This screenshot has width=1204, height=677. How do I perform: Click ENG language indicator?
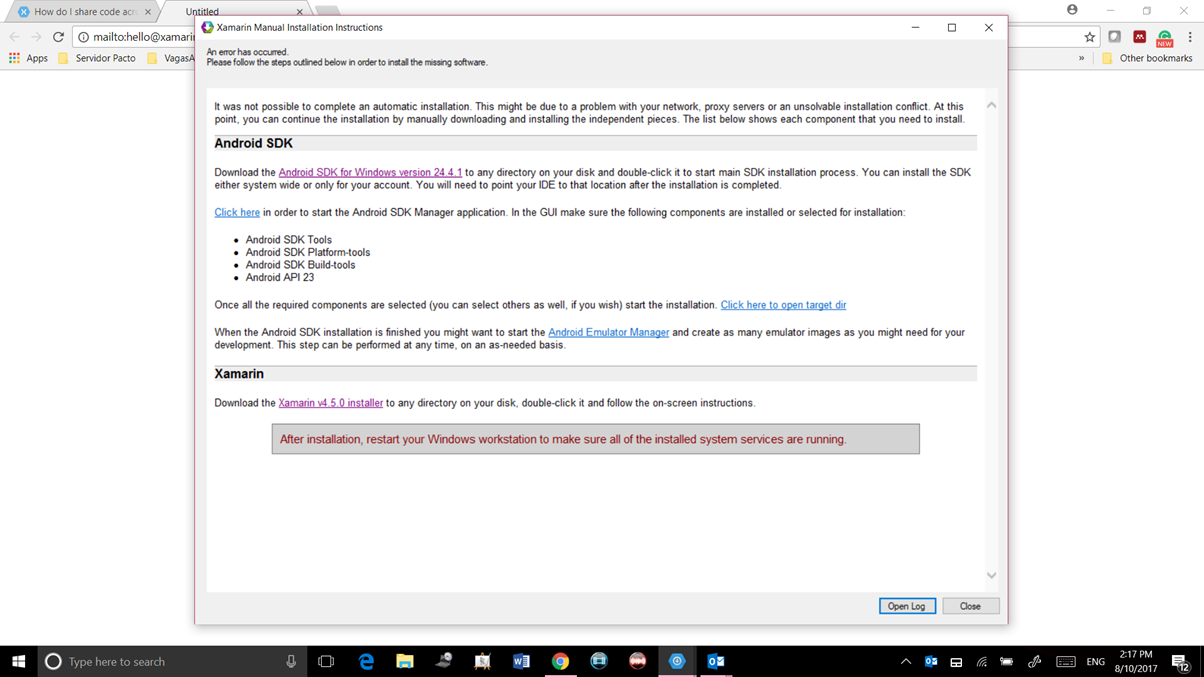click(1096, 661)
